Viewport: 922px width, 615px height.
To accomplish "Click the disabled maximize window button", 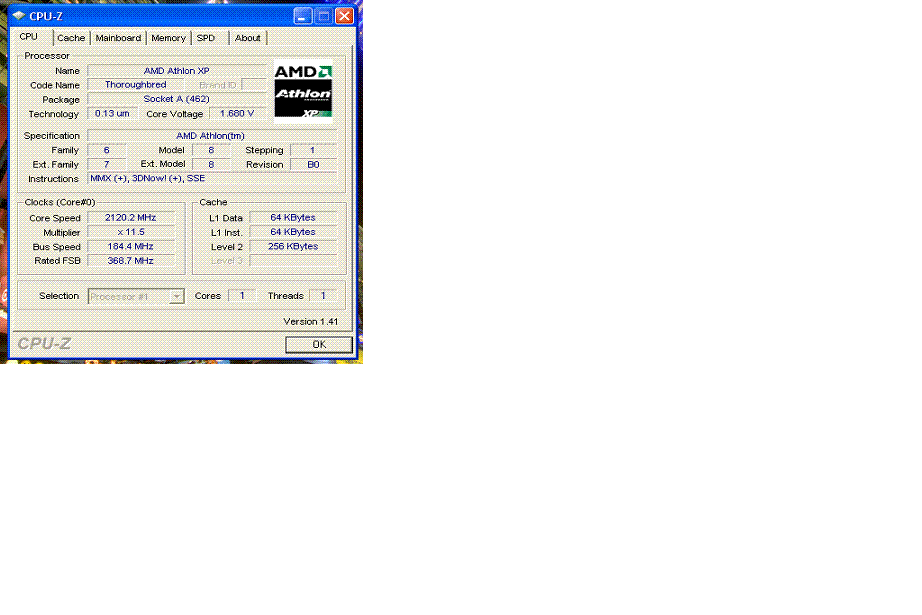I will tap(323, 16).
